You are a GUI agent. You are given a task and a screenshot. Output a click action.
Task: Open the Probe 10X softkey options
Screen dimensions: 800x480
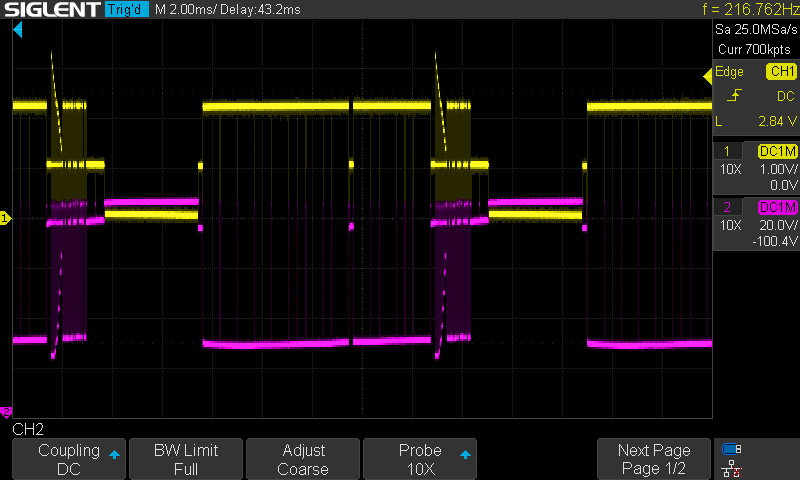420,459
